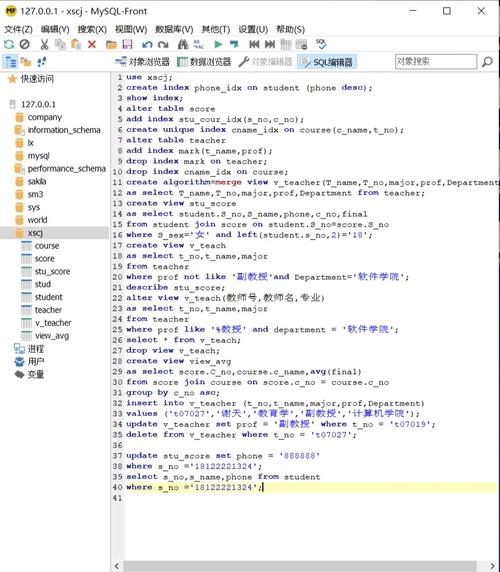The width and height of the screenshot is (500, 572).
Task: Click the Refresh toolbar icon
Action: [9, 45]
